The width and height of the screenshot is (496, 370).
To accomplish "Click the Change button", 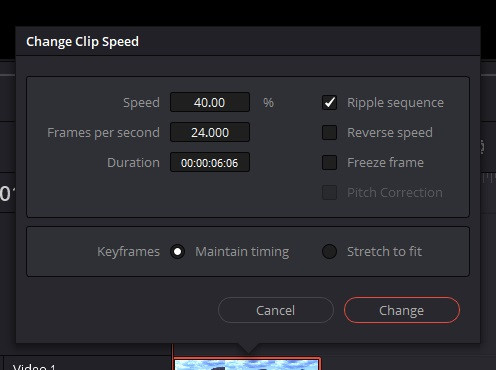I will 402,310.
